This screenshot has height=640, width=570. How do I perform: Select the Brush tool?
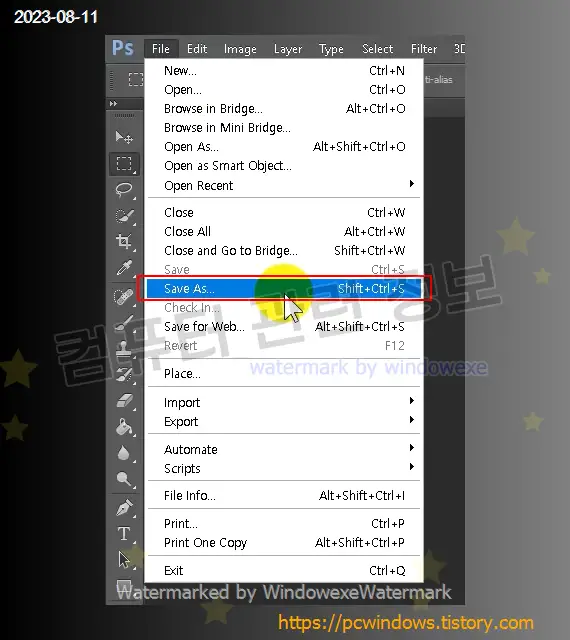click(x=124, y=323)
